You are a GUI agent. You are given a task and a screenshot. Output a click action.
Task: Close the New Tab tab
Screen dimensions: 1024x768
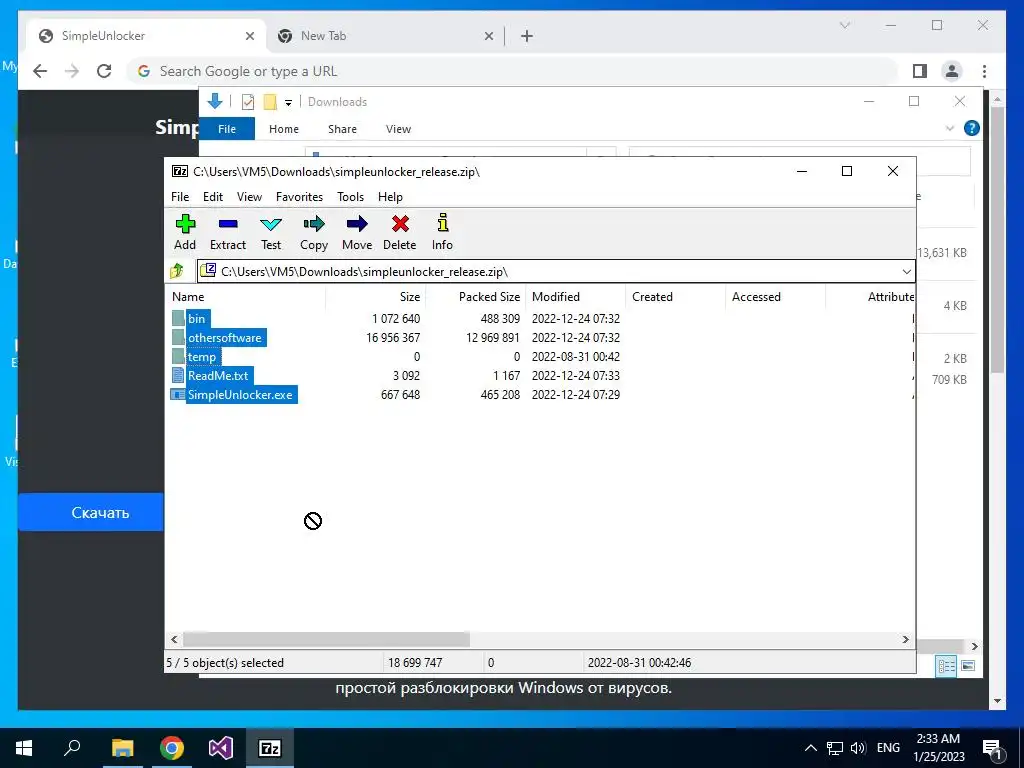488,37
